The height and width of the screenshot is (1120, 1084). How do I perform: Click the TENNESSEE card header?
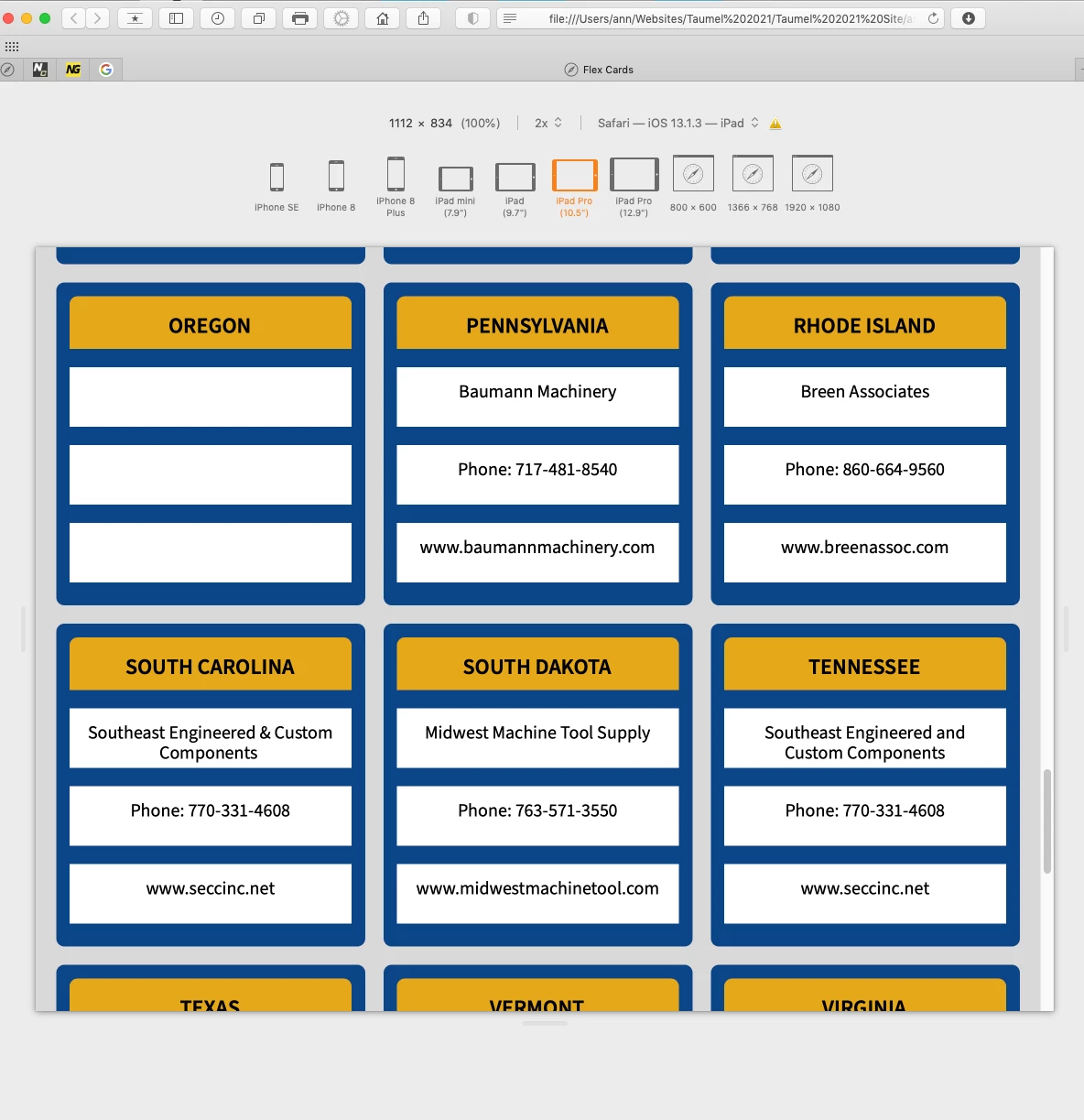point(865,664)
